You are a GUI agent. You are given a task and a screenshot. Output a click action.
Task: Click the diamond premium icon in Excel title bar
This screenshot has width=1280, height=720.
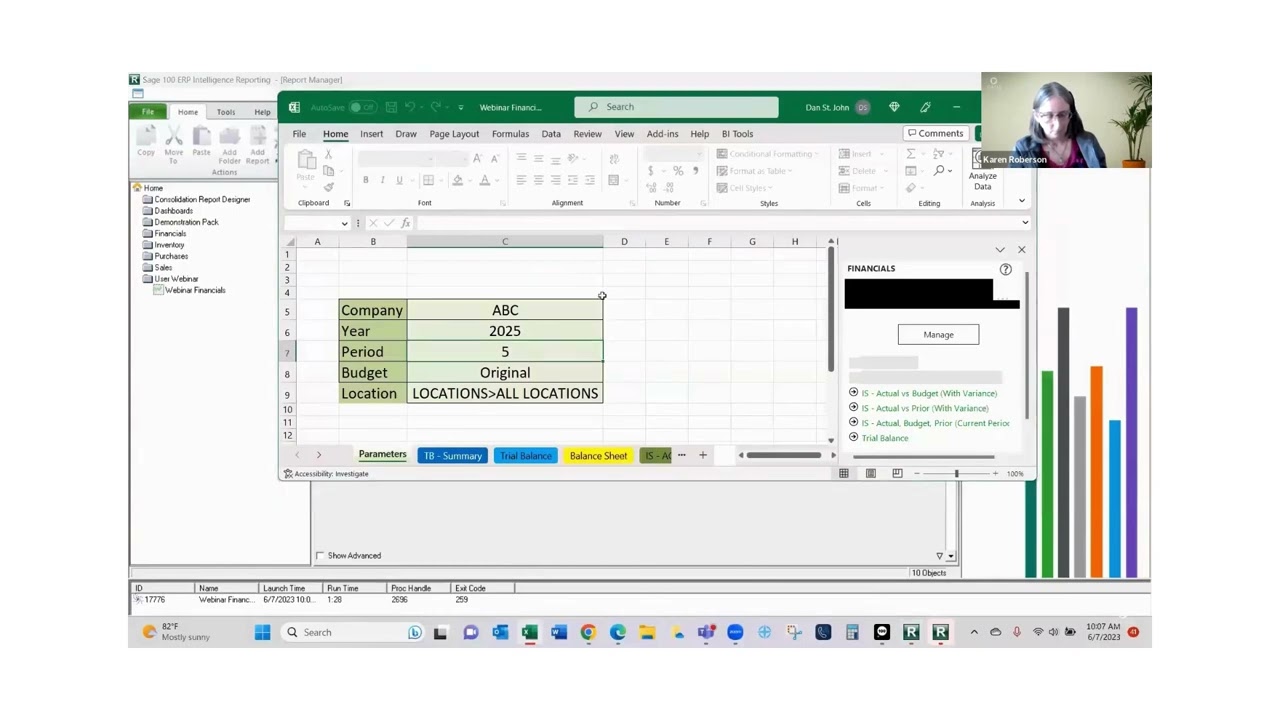click(894, 107)
